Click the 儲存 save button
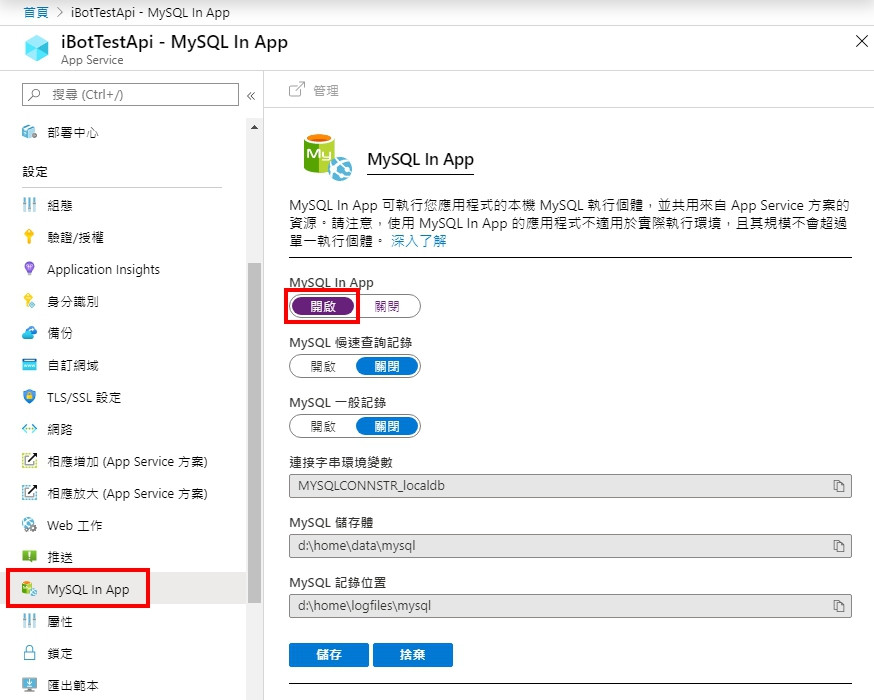 coord(329,655)
